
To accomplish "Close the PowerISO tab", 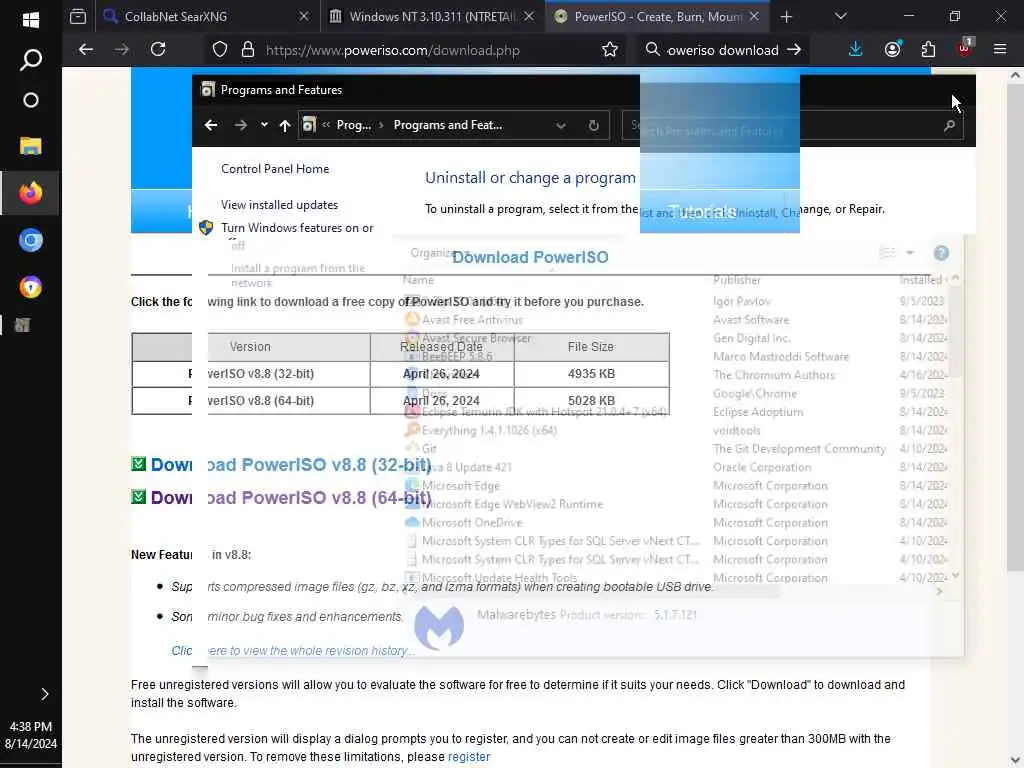I will coord(754,16).
